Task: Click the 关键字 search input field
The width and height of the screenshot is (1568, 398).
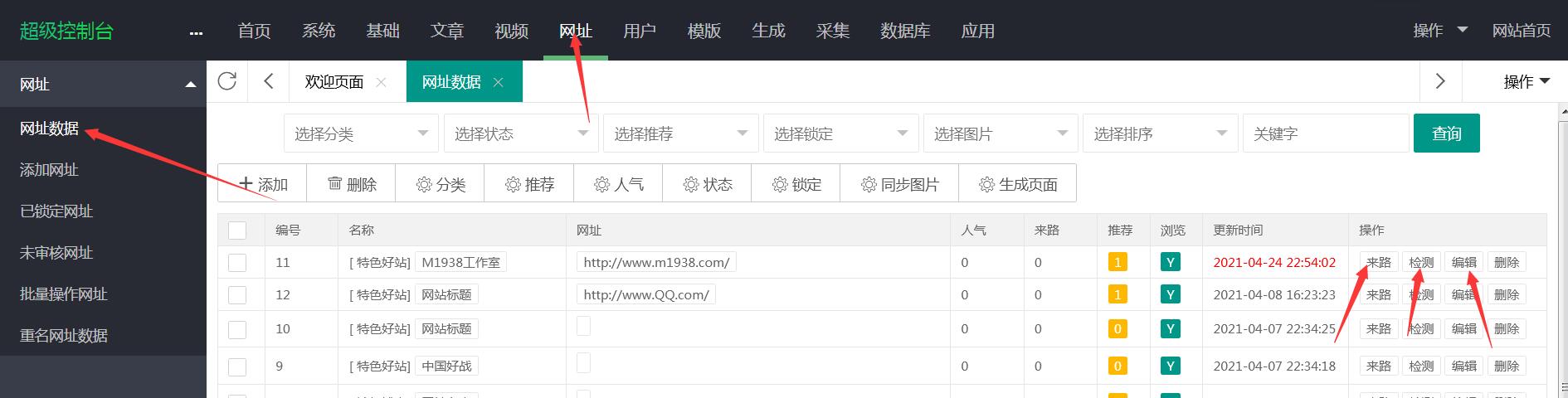Action: [x=1323, y=133]
